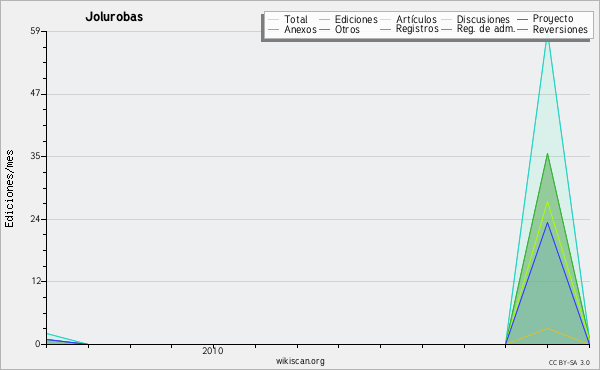Viewport: 600px width, 370px height.
Task: Click the Registros legend label
Action: coord(417,29)
